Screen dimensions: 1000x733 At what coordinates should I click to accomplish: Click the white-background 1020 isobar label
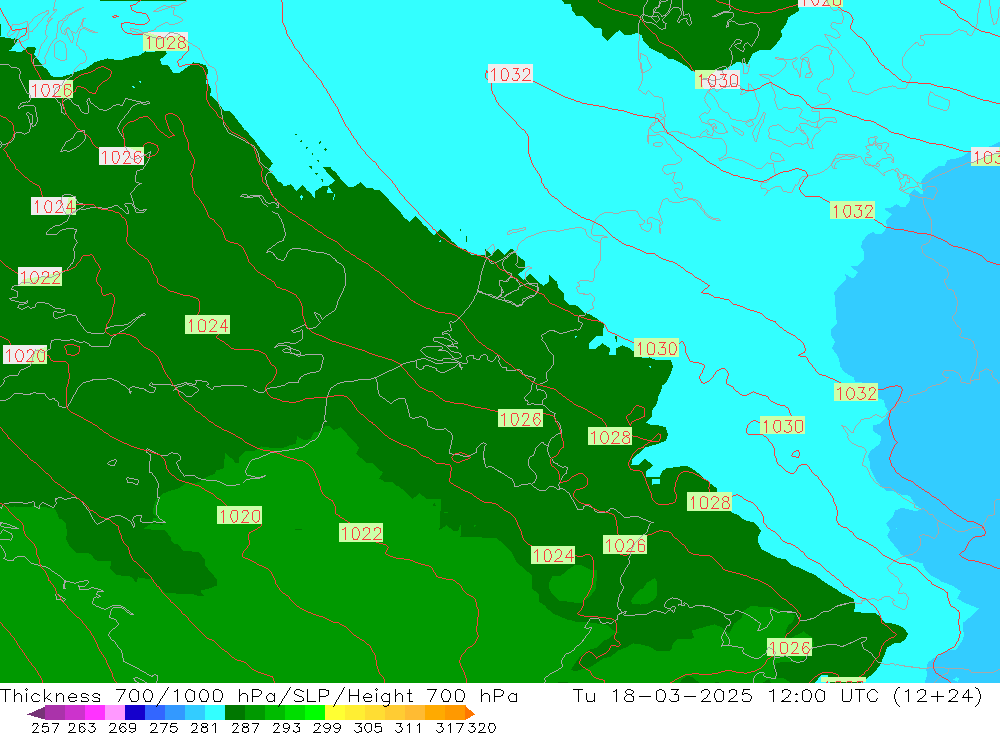click(26, 355)
